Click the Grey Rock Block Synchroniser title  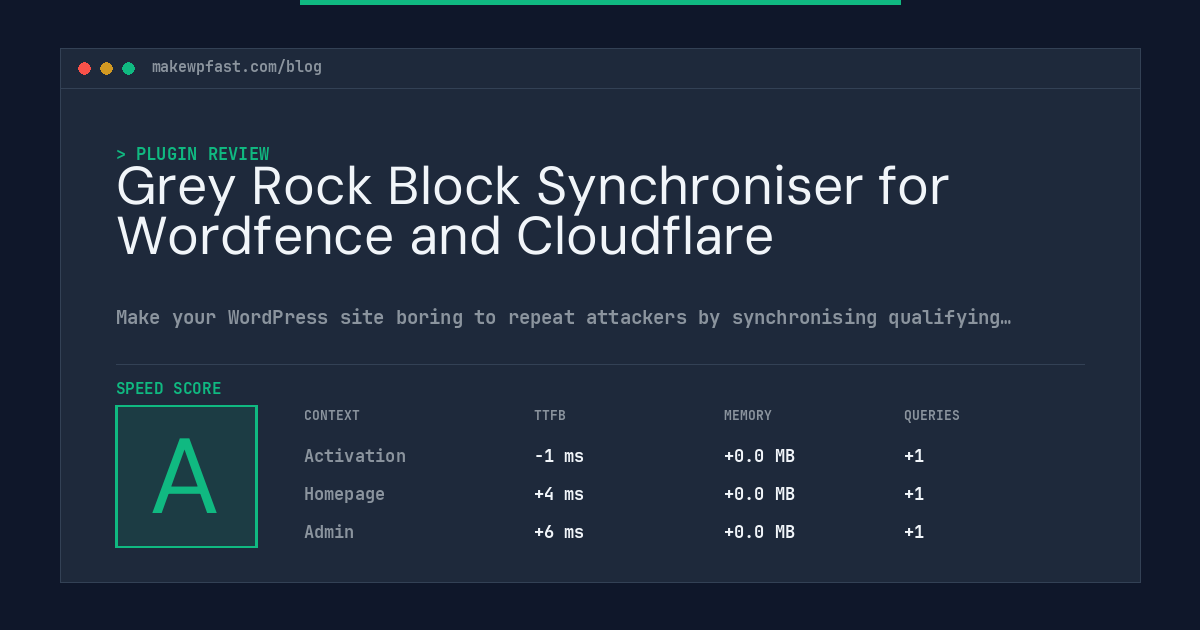tap(533, 211)
